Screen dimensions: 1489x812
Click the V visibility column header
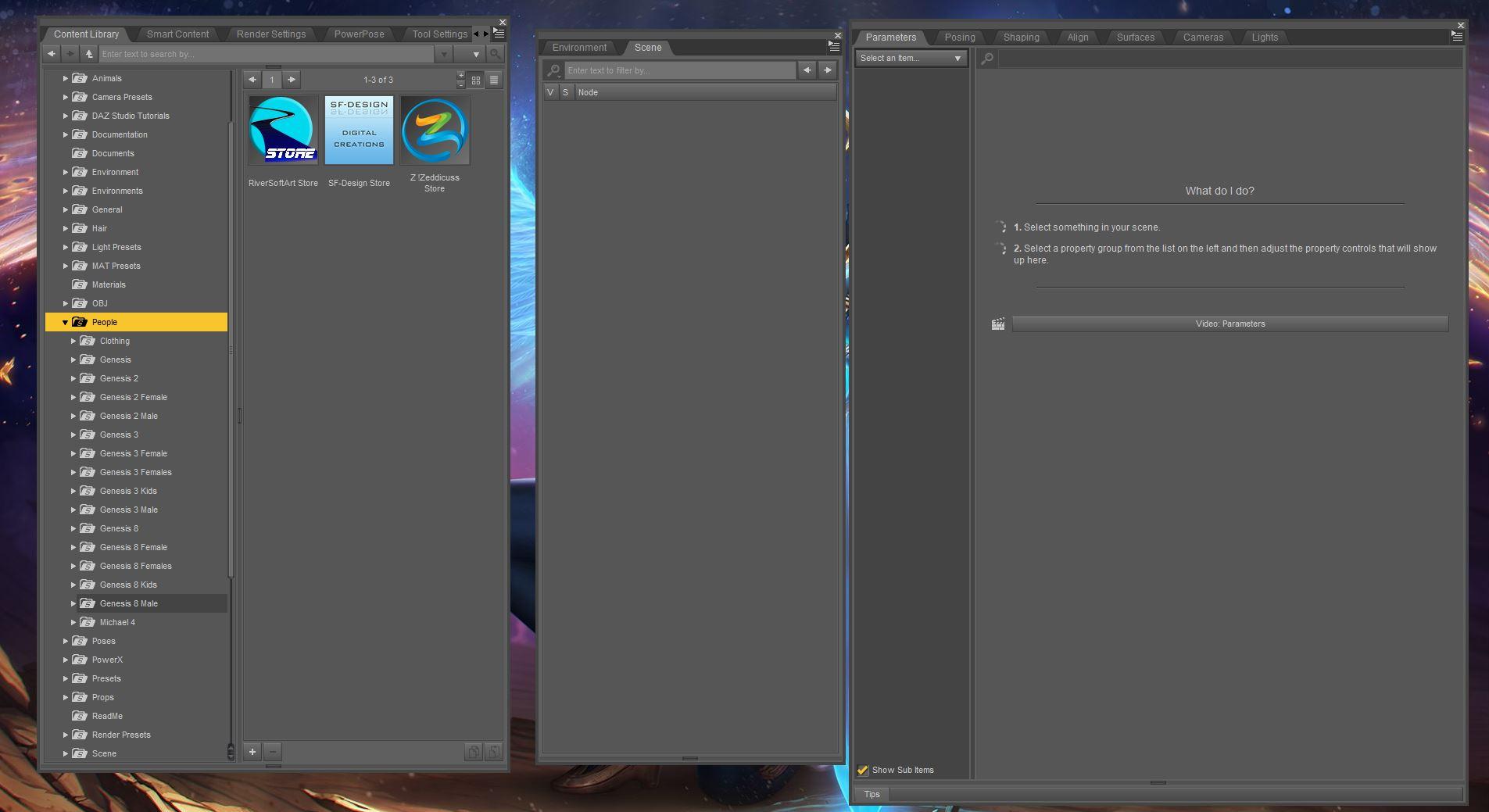tap(550, 92)
